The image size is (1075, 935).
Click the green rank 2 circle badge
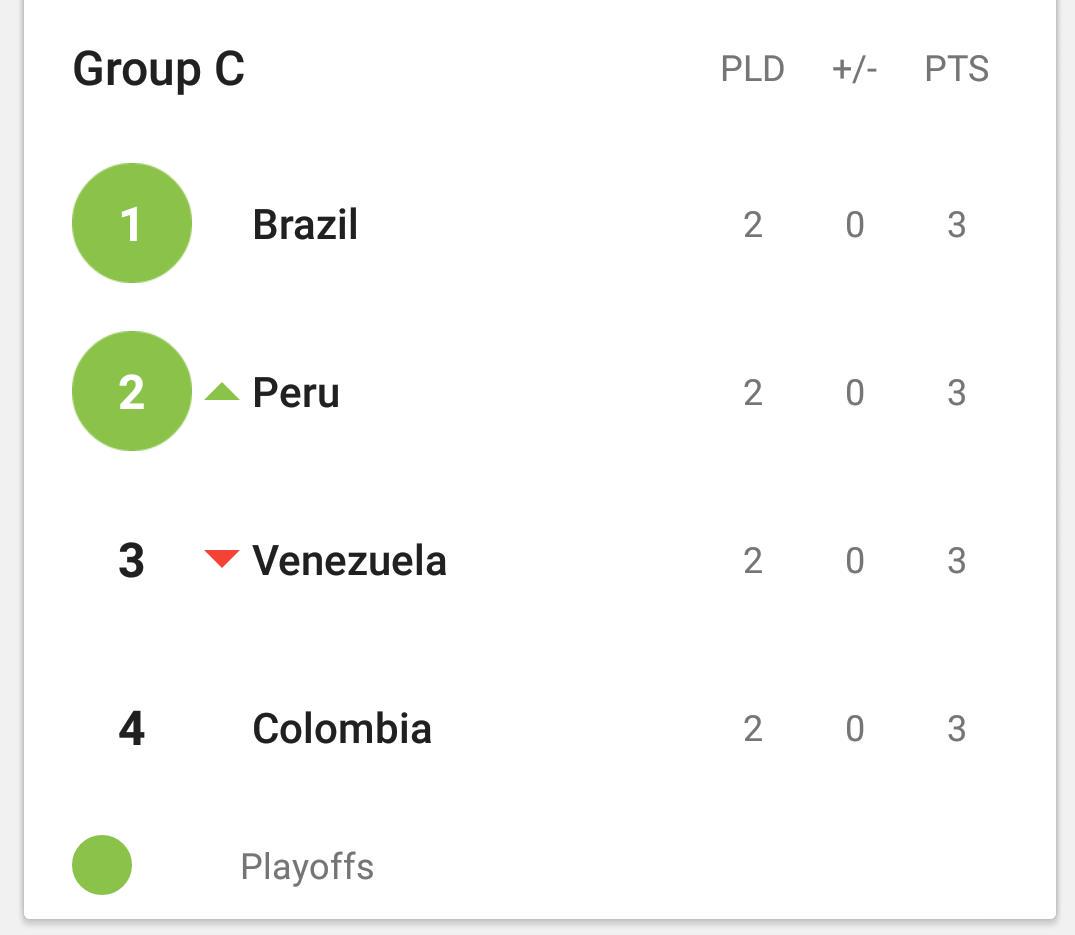(132, 391)
